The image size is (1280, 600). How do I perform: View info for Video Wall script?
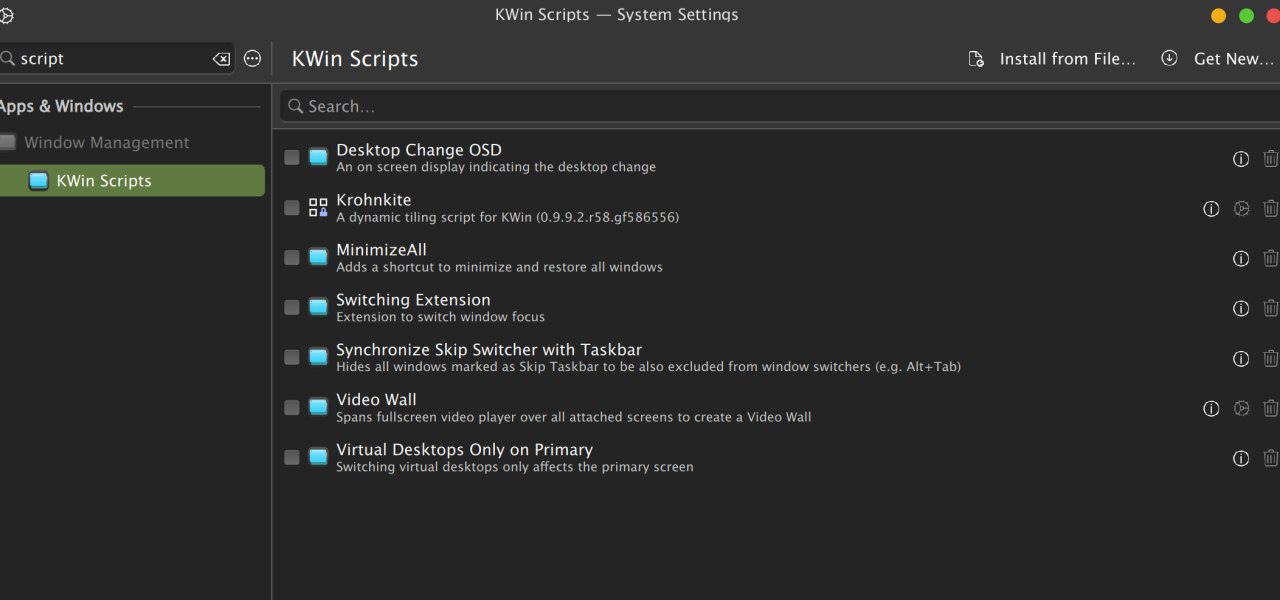1211,408
